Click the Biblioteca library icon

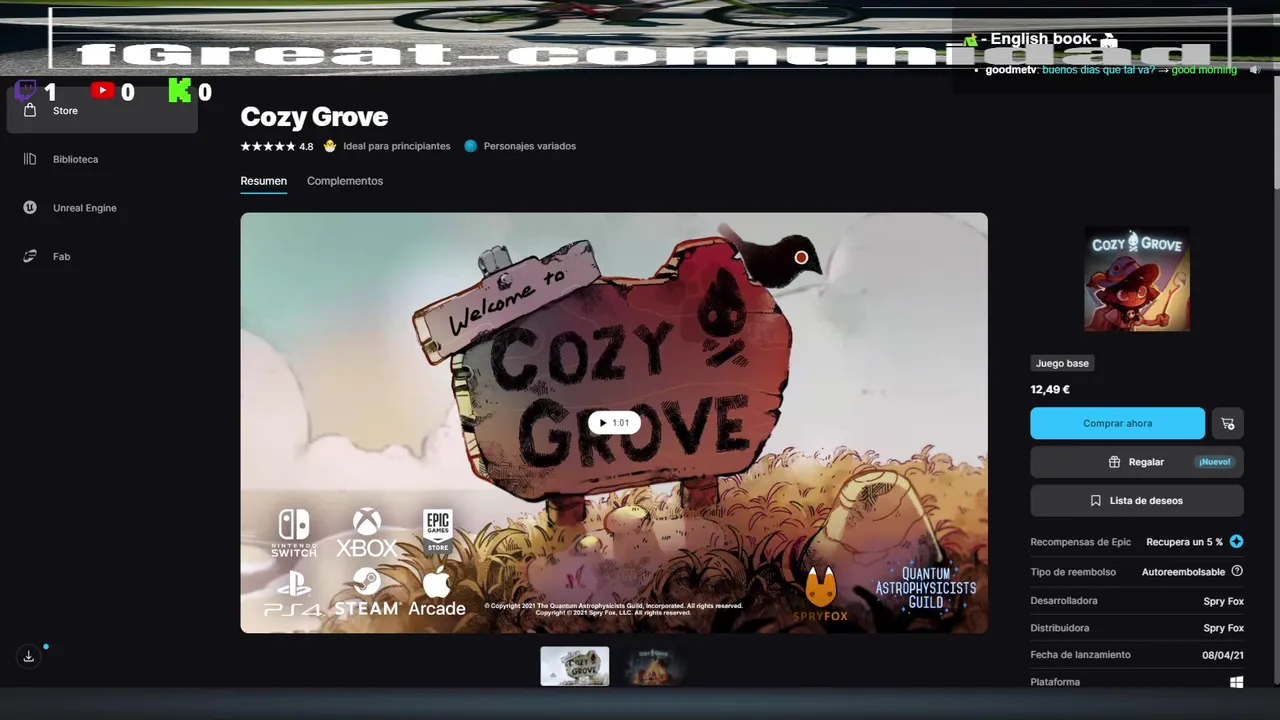coord(30,159)
